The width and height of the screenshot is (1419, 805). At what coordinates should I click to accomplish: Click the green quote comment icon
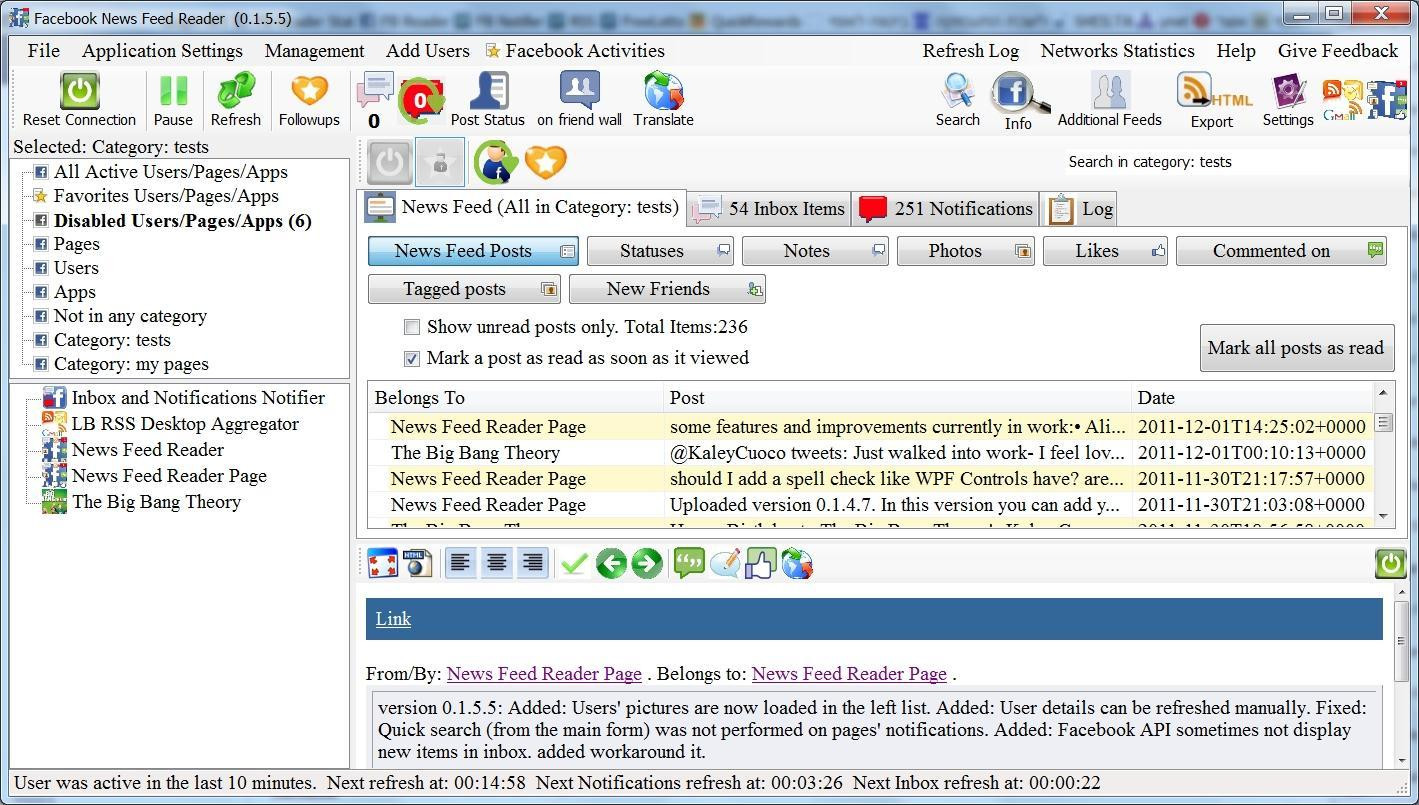[689, 564]
